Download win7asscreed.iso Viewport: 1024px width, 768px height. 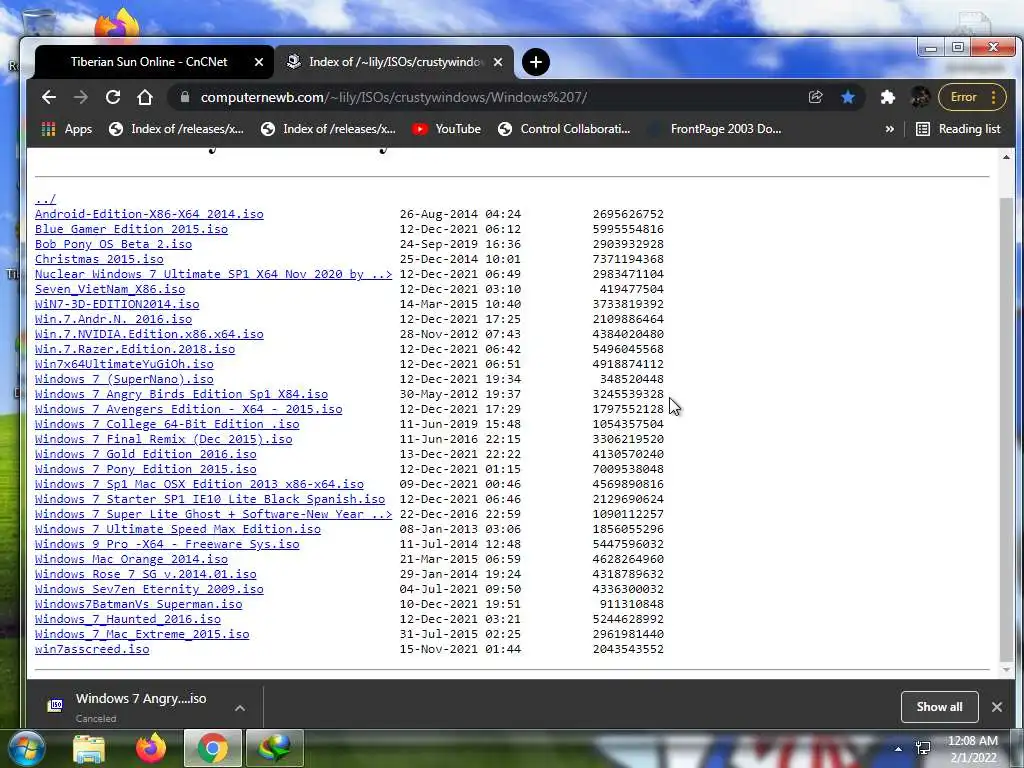(92, 650)
